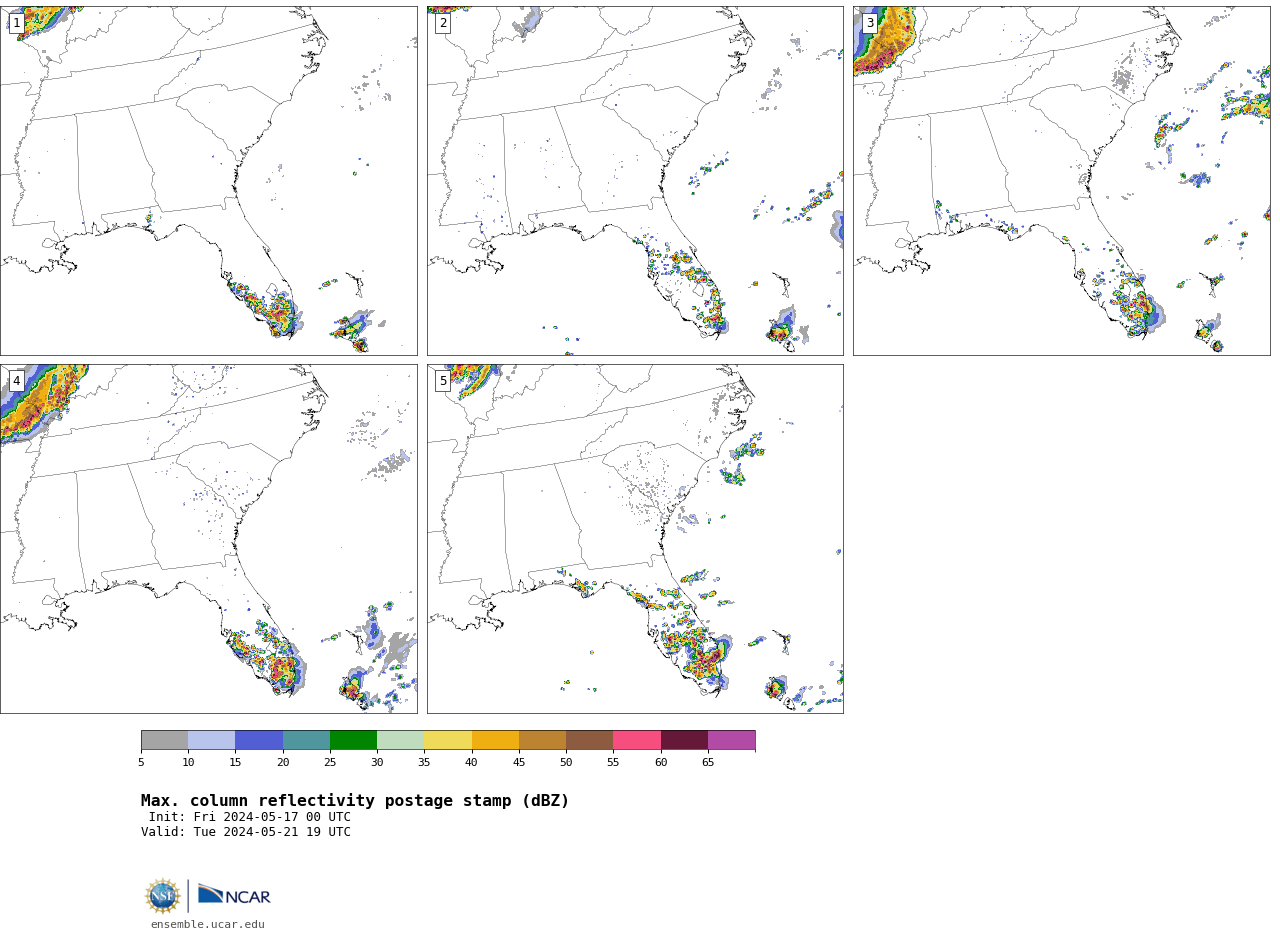Click the NCAR logo
Viewport: 1280px width, 936px height.
(x=234, y=896)
